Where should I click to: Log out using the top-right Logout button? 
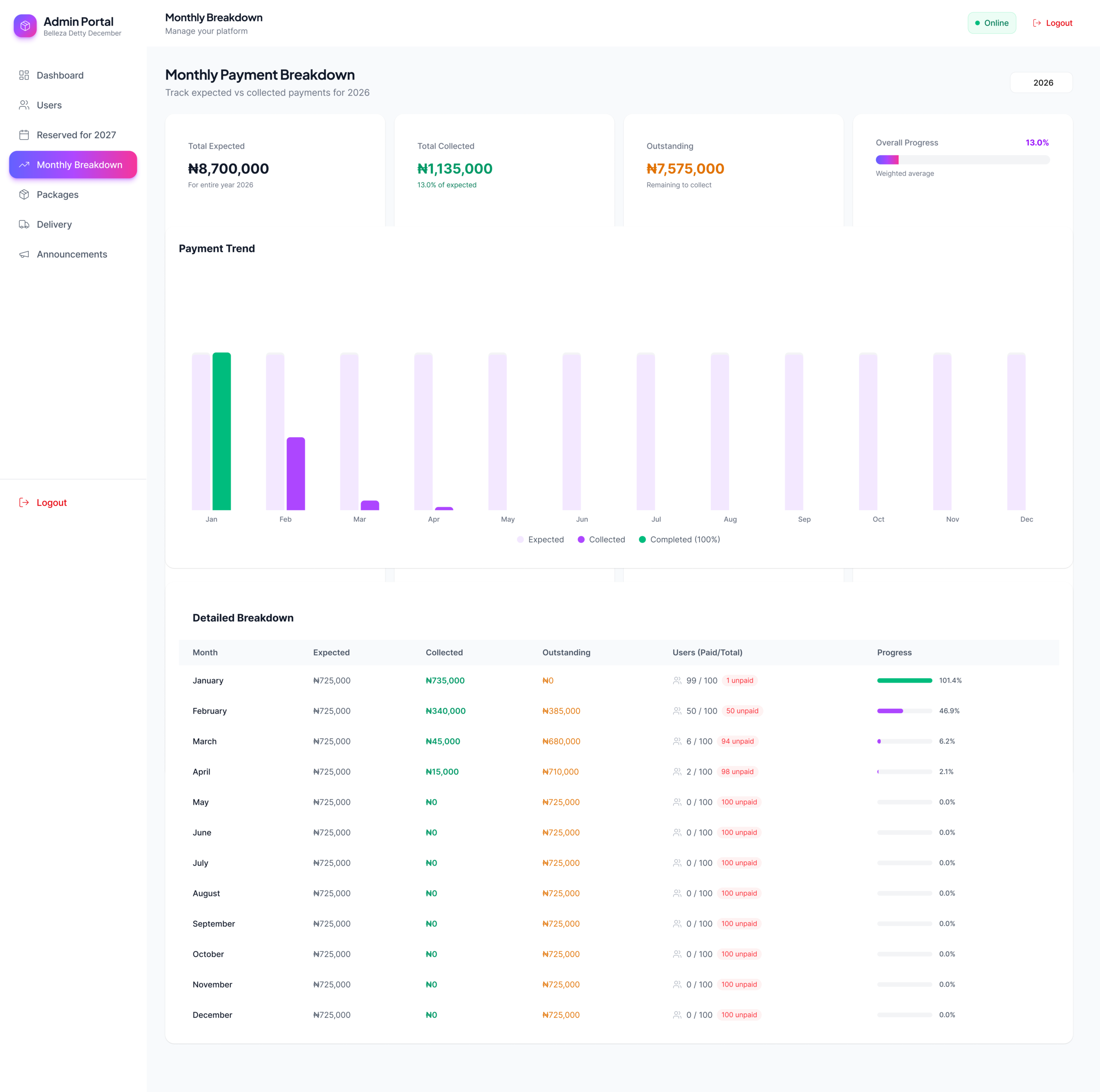coord(1052,23)
